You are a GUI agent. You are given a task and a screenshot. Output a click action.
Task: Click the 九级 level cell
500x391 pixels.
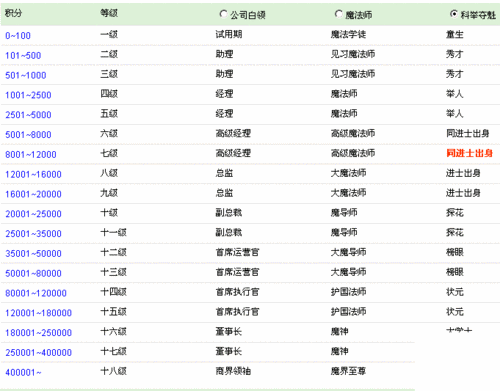point(109,193)
